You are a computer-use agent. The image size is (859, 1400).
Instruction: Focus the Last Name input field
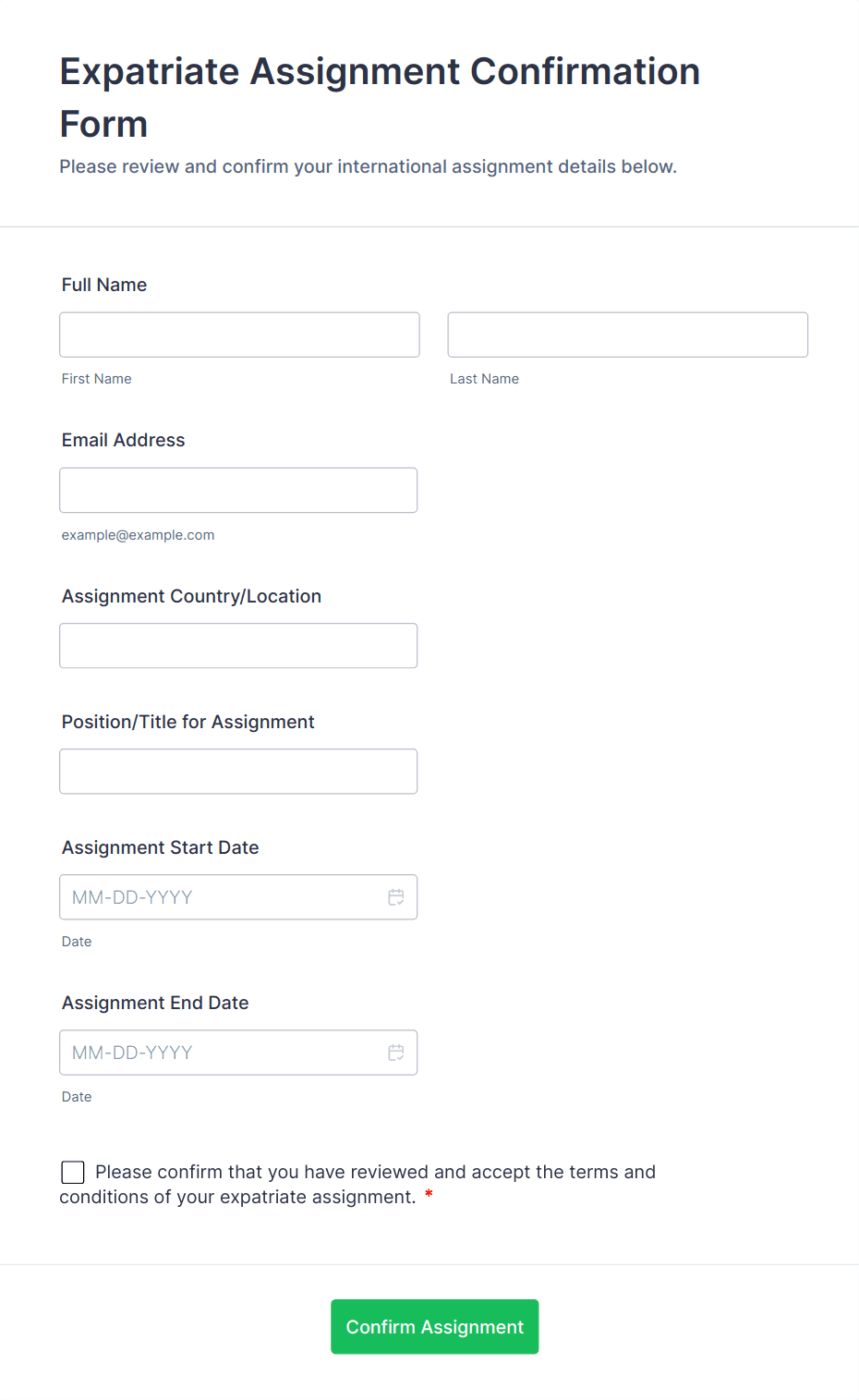click(627, 335)
